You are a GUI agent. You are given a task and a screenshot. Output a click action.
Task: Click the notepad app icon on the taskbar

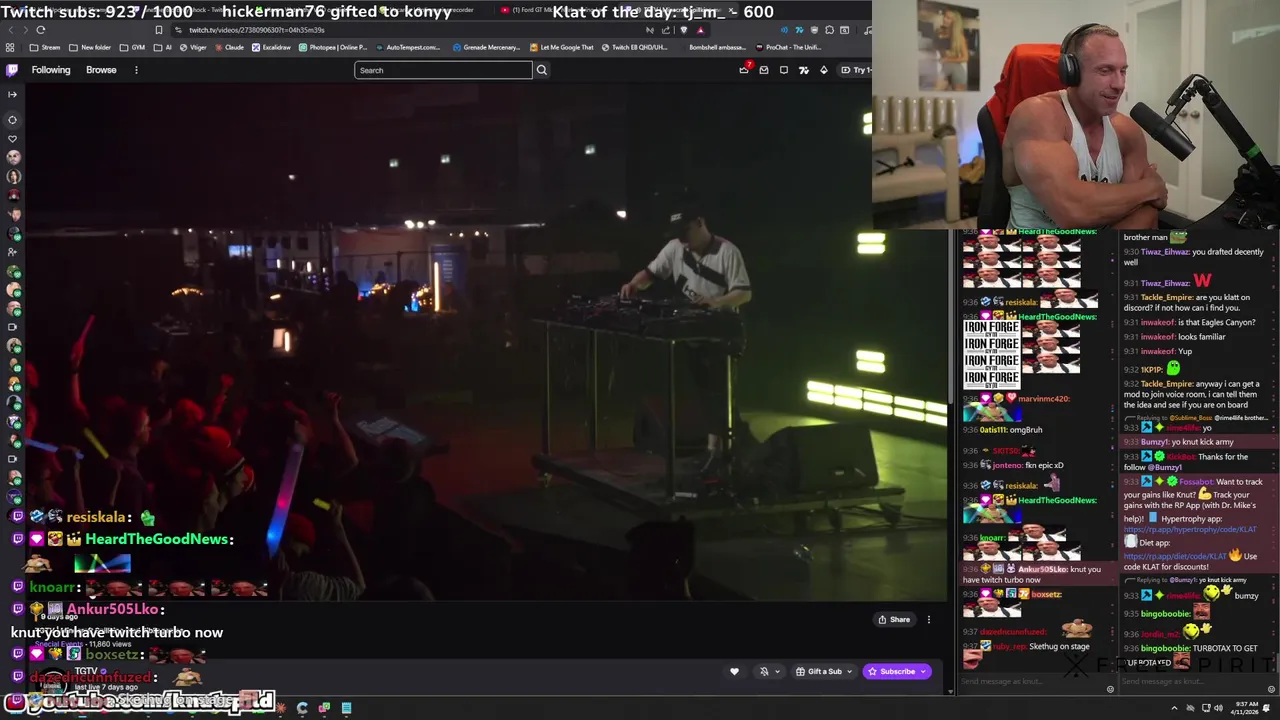346,708
